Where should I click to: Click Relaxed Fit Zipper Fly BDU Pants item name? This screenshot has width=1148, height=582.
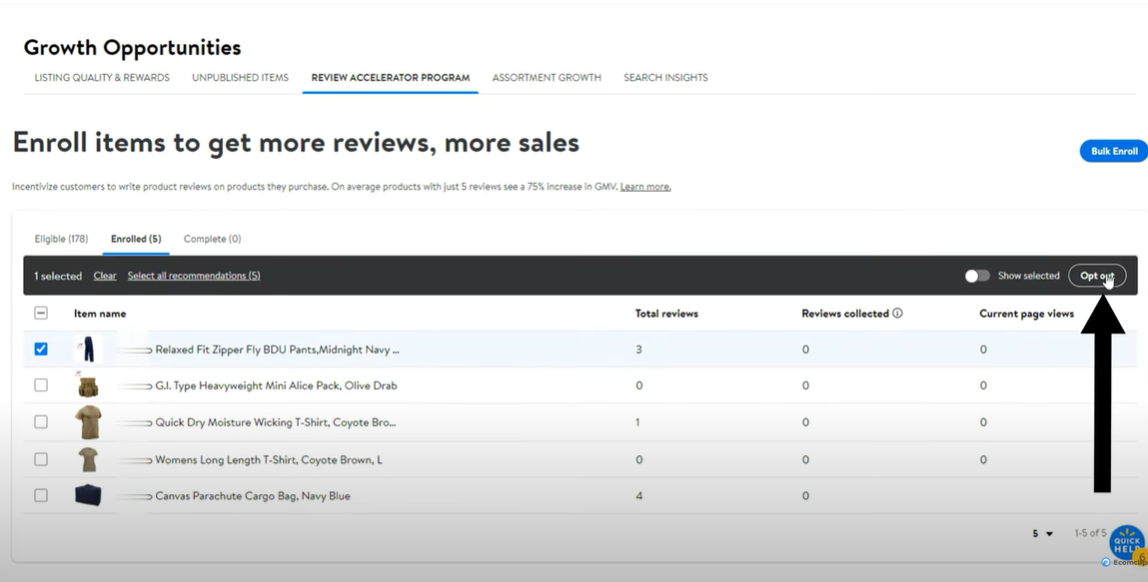[277, 349]
